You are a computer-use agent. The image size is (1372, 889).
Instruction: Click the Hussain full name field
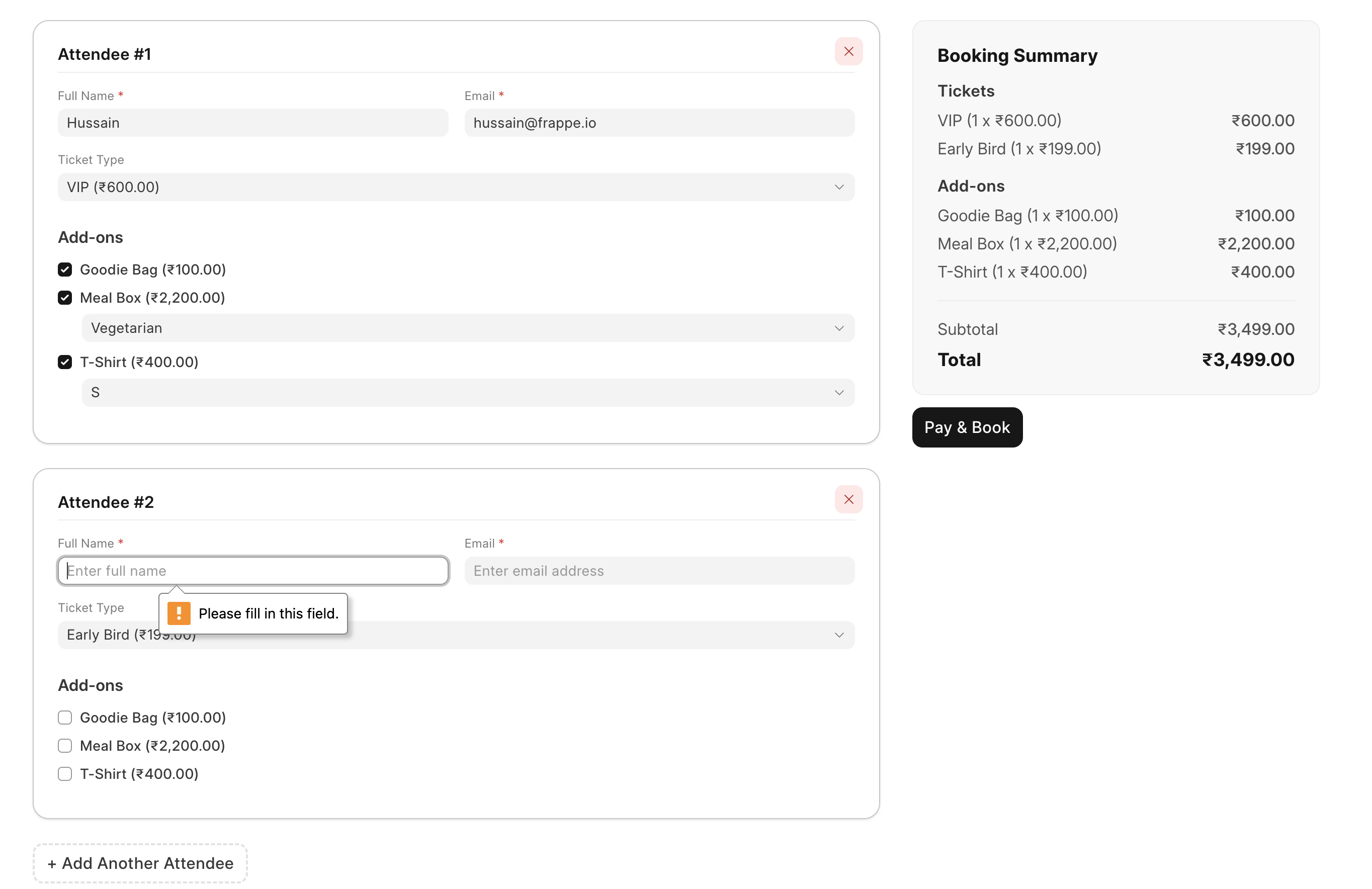tap(253, 123)
